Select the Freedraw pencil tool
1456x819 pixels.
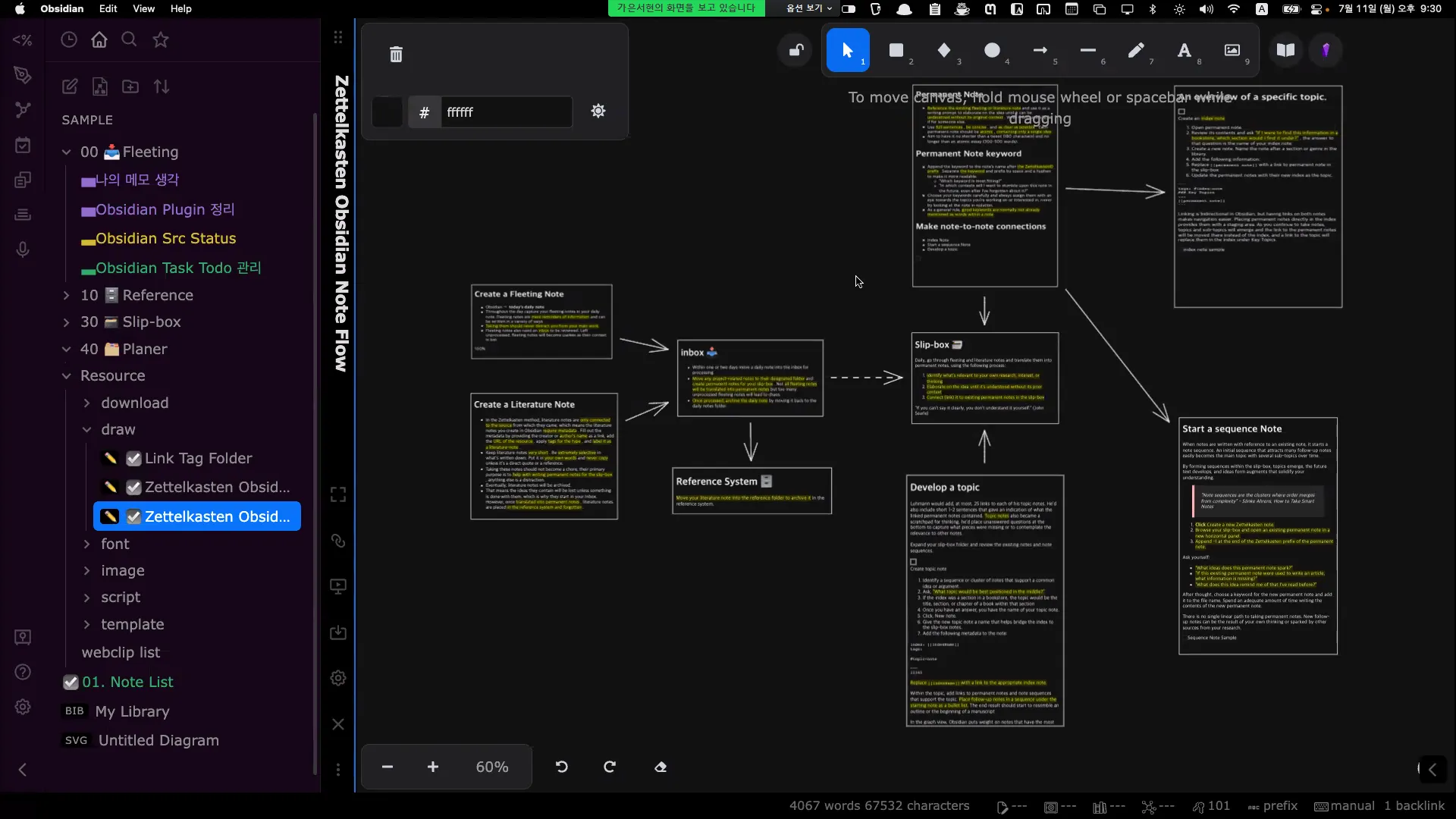point(1135,50)
